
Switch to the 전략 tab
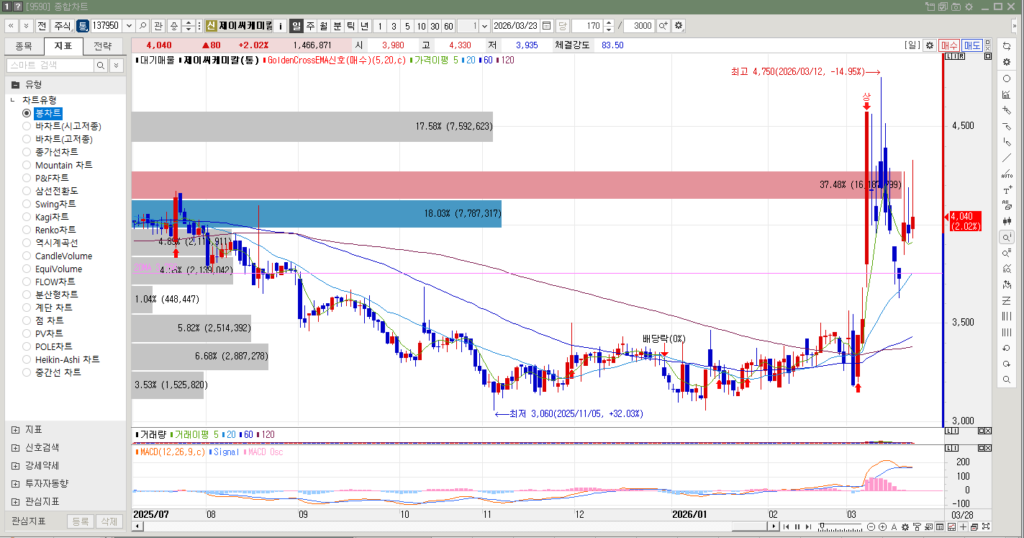click(x=102, y=46)
